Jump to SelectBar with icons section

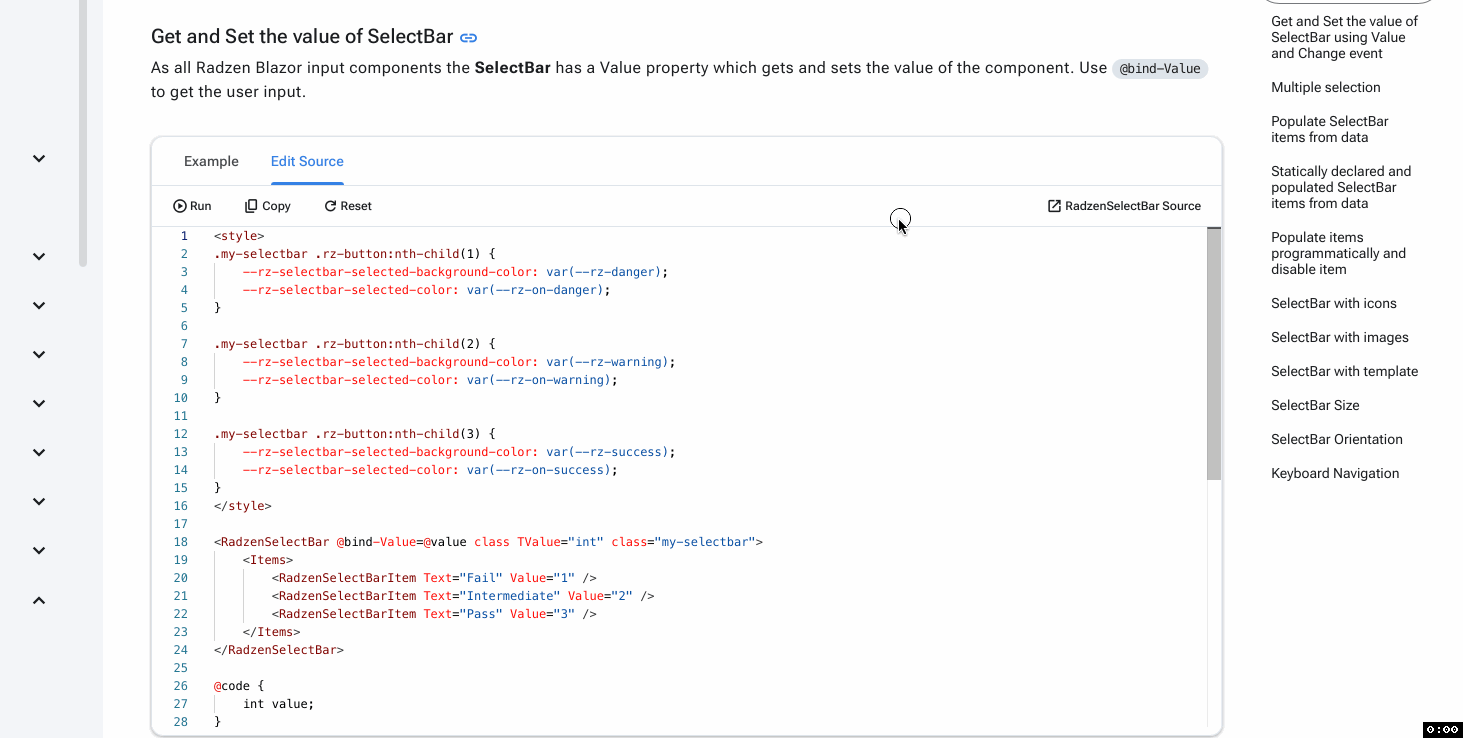1333,303
